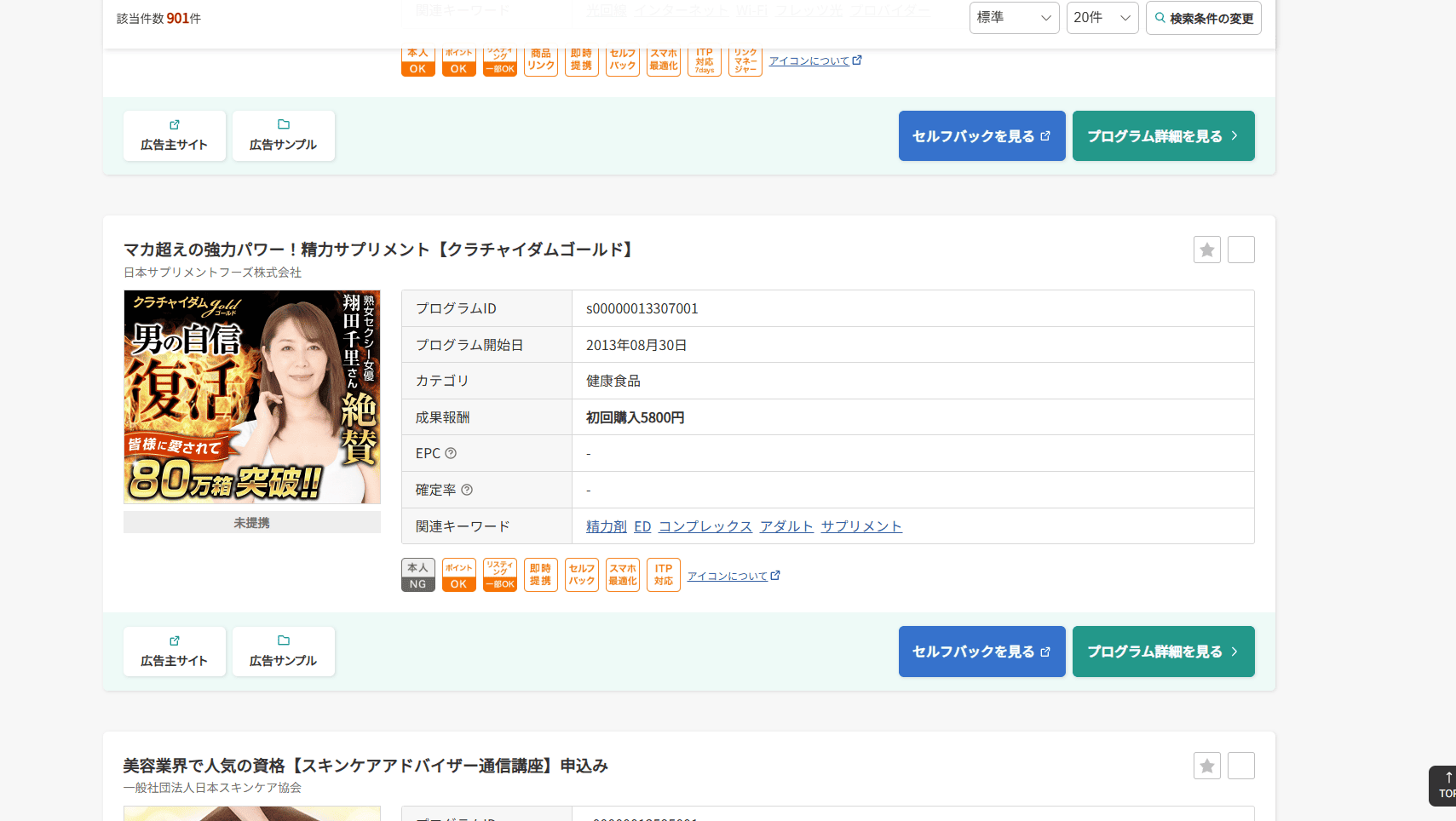This screenshot has width=1456, height=821.
Task: Click the 本人OK badge icon
Action: coord(418,61)
